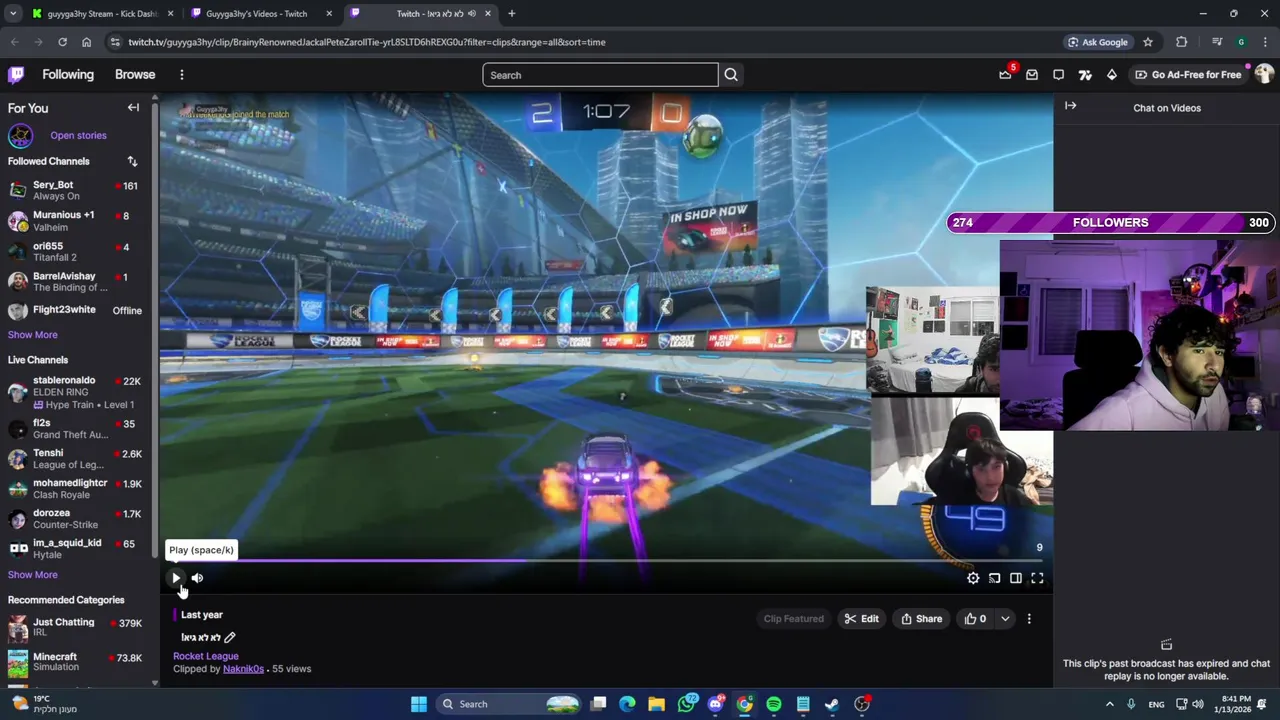Open the tab search dropdown arrow
The width and height of the screenshot is (1280, 720).
(13, 14)
